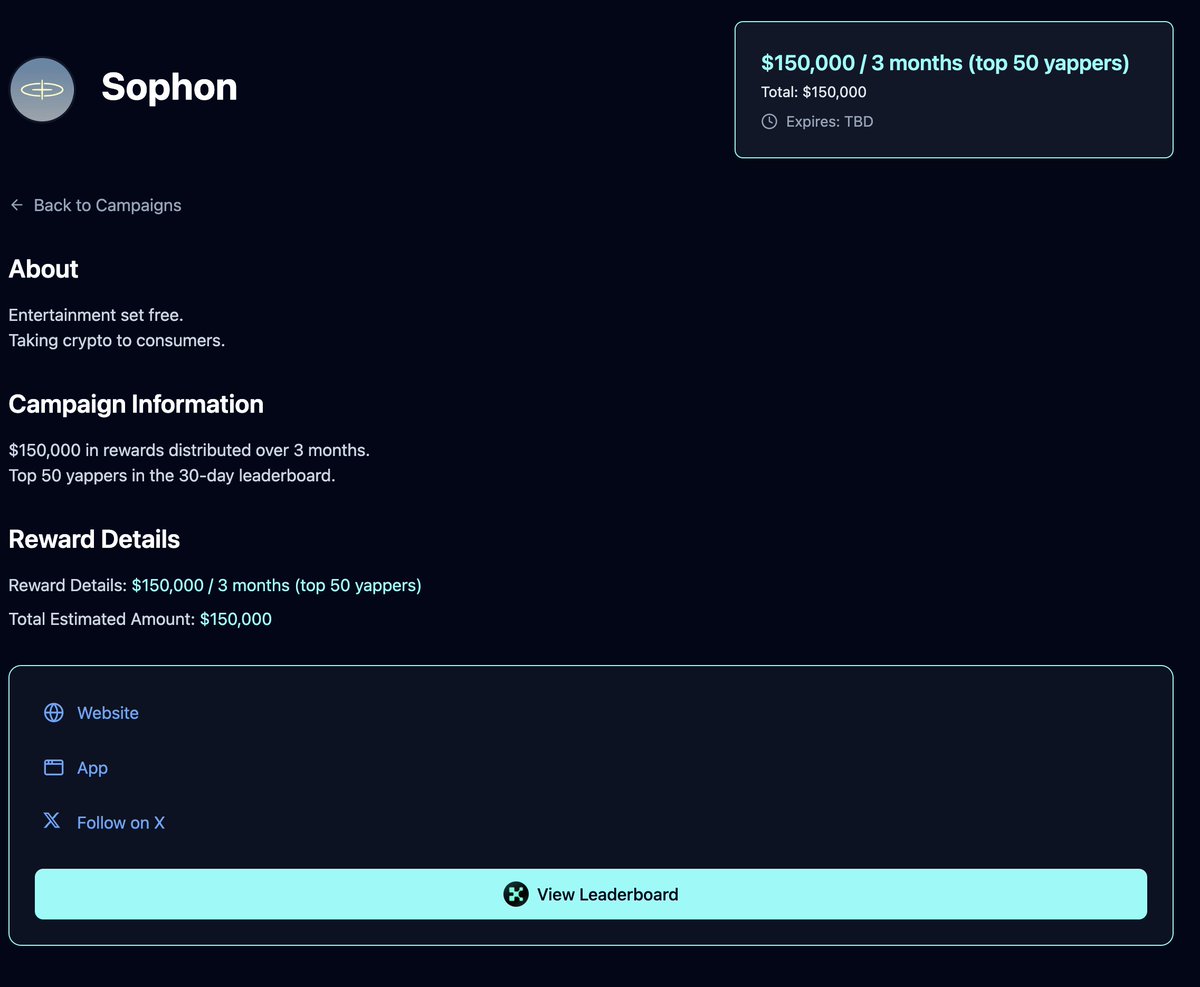Open the Follow on X link
This screenshot has width=1200, height=987.
tap(121, 823)
